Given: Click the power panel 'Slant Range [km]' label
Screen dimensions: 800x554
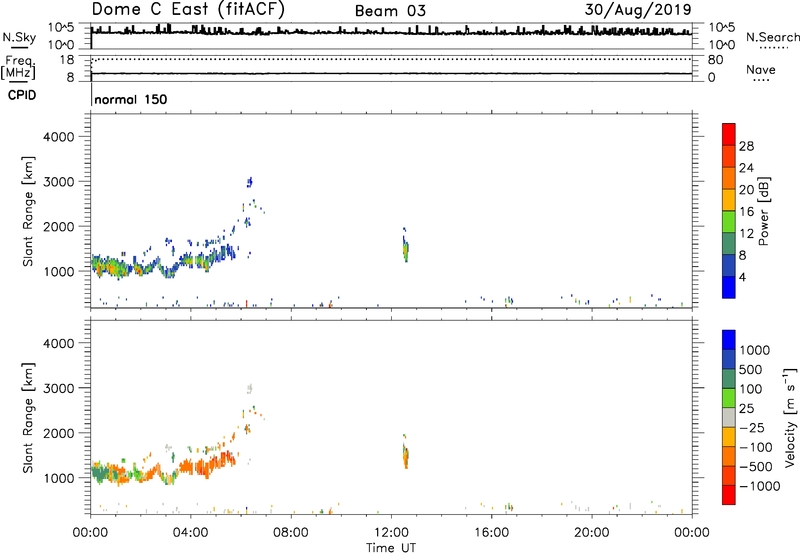Looking at the screenshot, I should 28,211.
